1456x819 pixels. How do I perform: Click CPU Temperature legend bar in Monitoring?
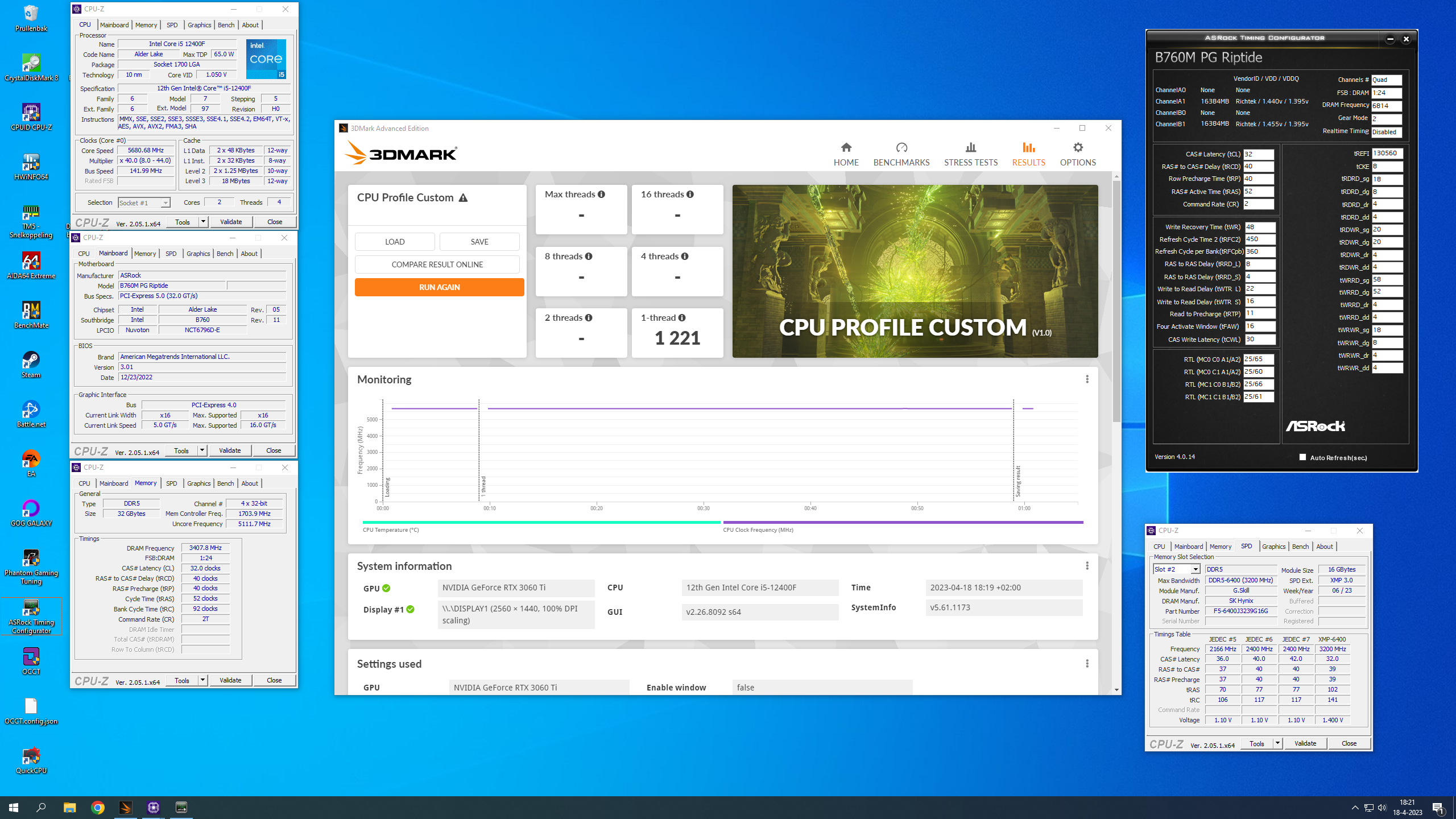coord(541,522)
